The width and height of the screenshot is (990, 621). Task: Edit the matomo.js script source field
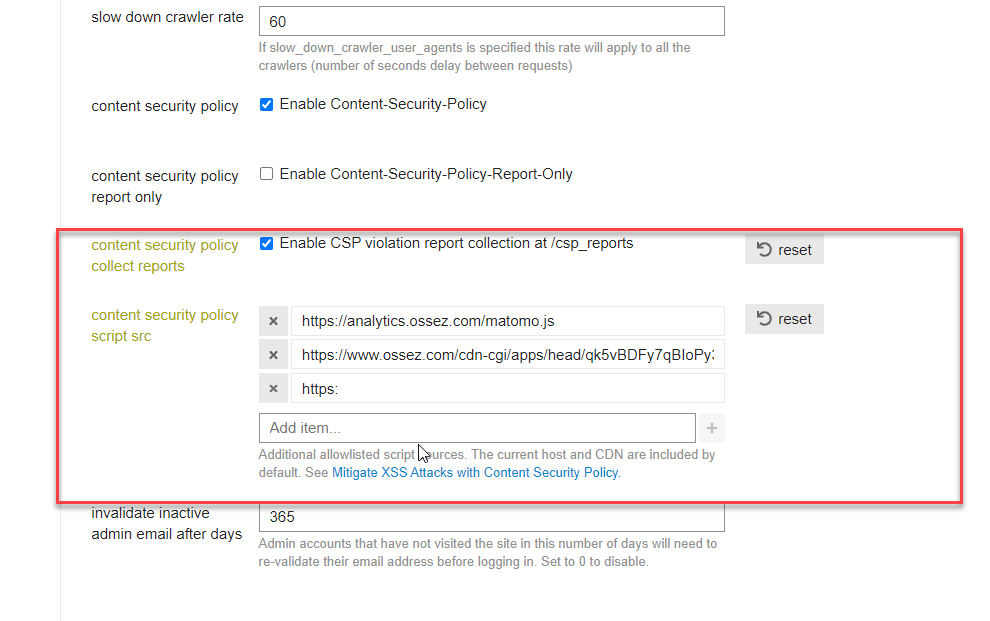(508, 321)
